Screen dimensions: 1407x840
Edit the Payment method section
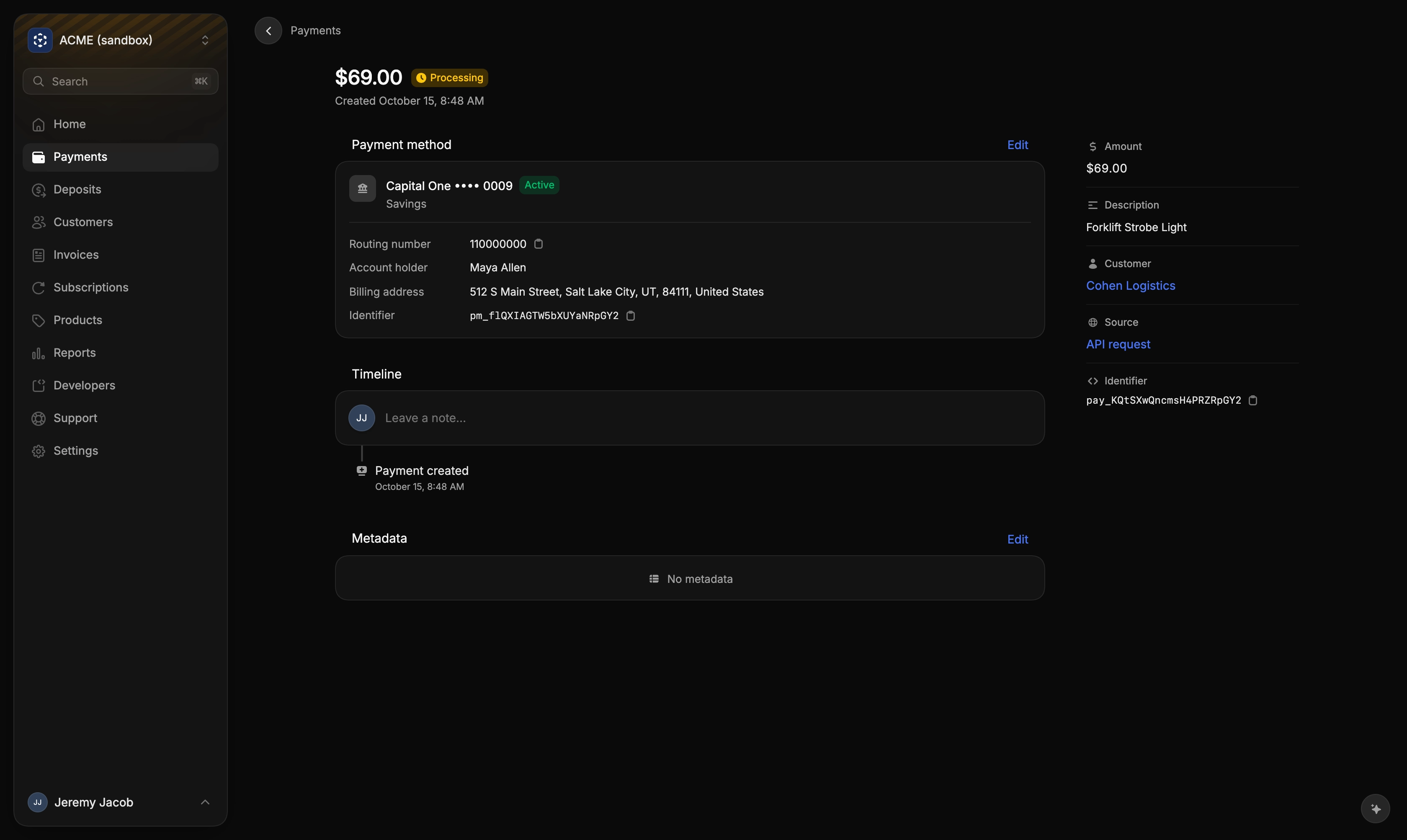1018,145
